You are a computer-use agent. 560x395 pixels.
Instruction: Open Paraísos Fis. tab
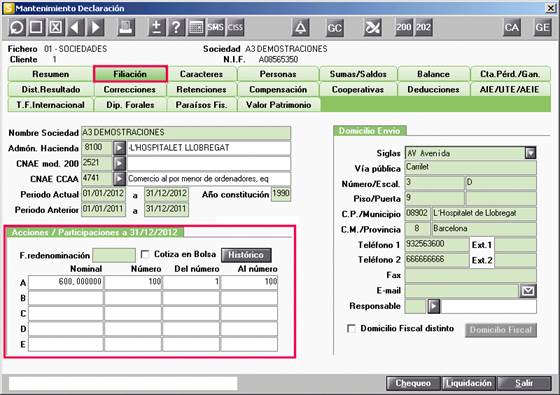pyautogui.click(x=201, y=105)
